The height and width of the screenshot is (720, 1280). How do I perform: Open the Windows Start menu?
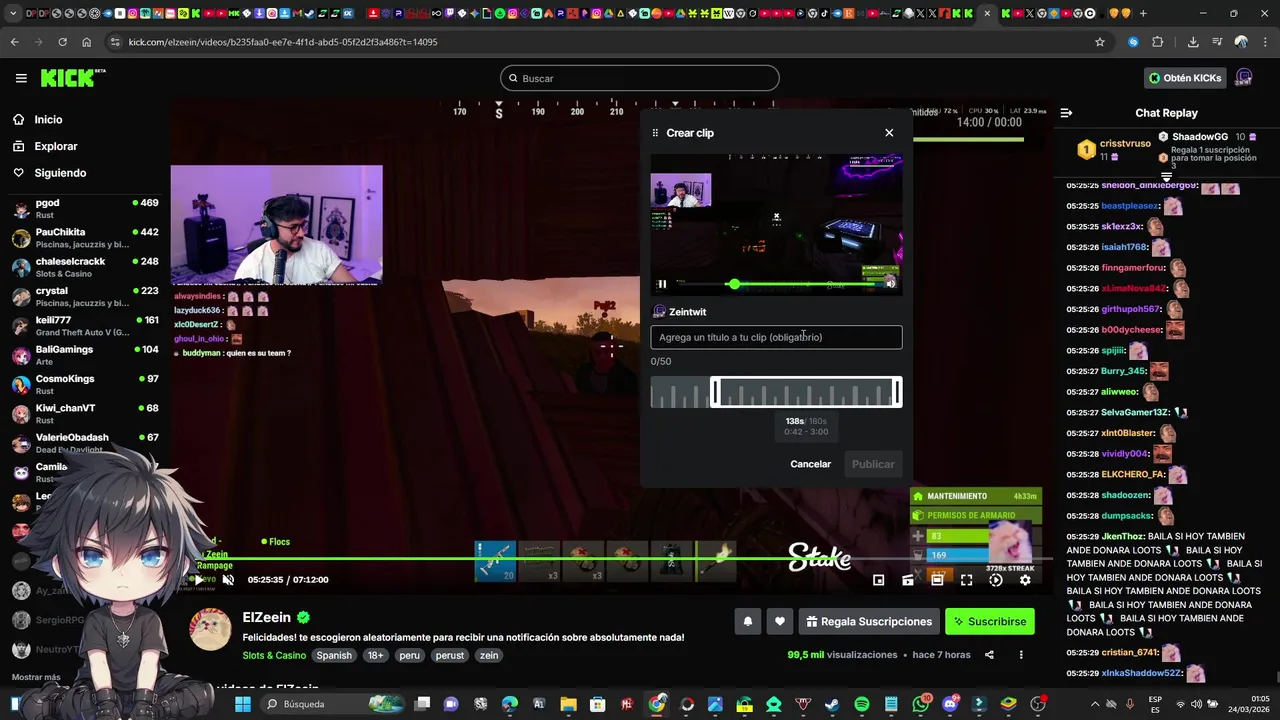pos(242,704)
